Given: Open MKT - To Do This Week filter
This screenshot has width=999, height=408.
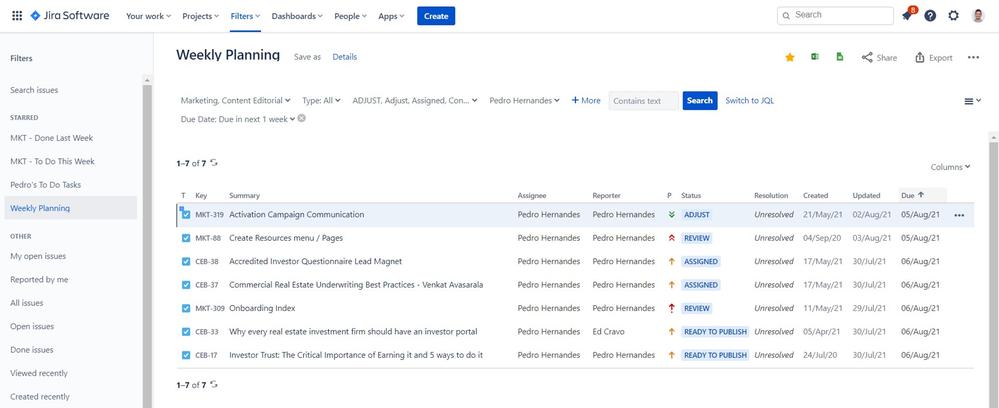Looking at the screenshot, I should point(52,161).
